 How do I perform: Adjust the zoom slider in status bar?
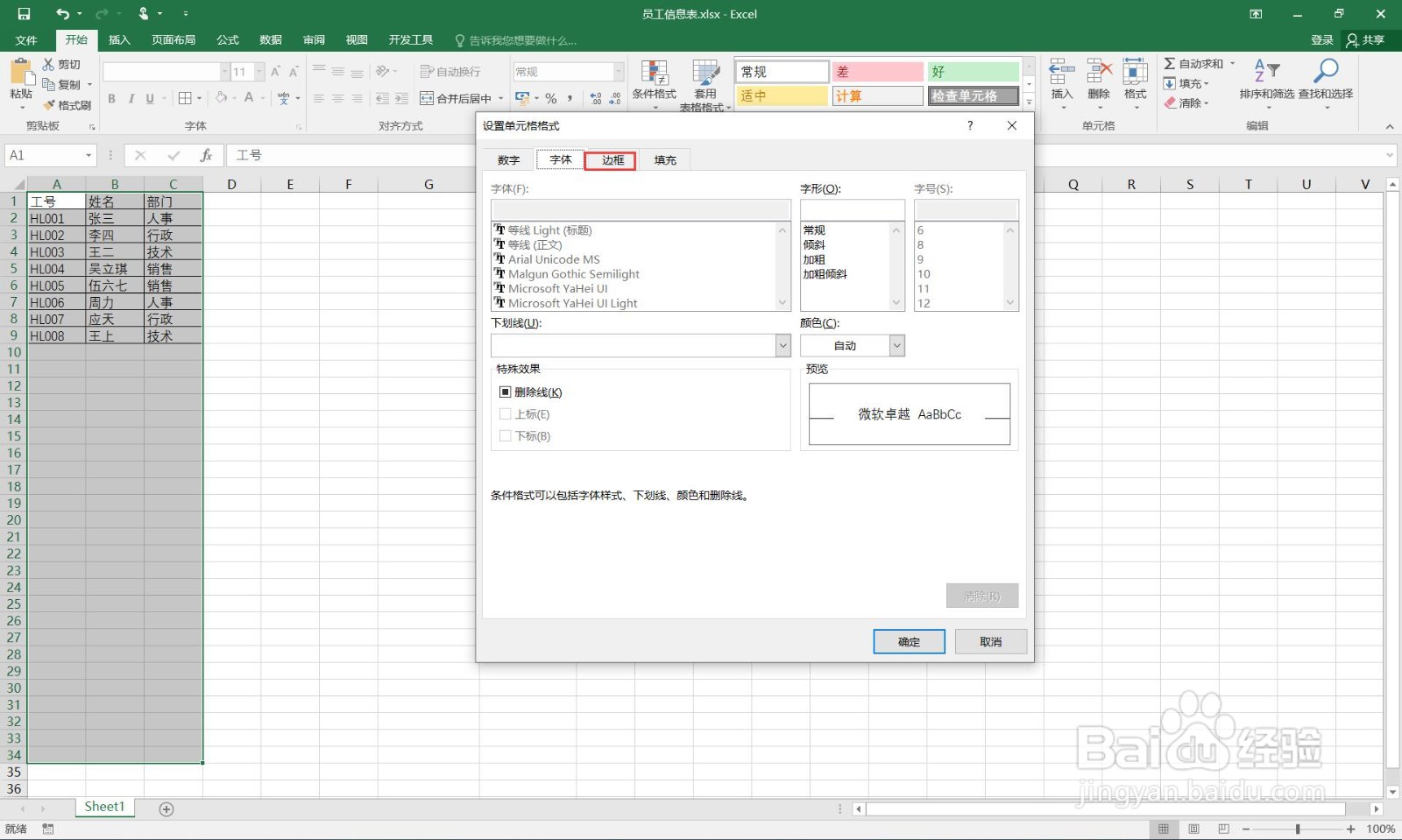pyautogui.click(x=1298, y=829)
